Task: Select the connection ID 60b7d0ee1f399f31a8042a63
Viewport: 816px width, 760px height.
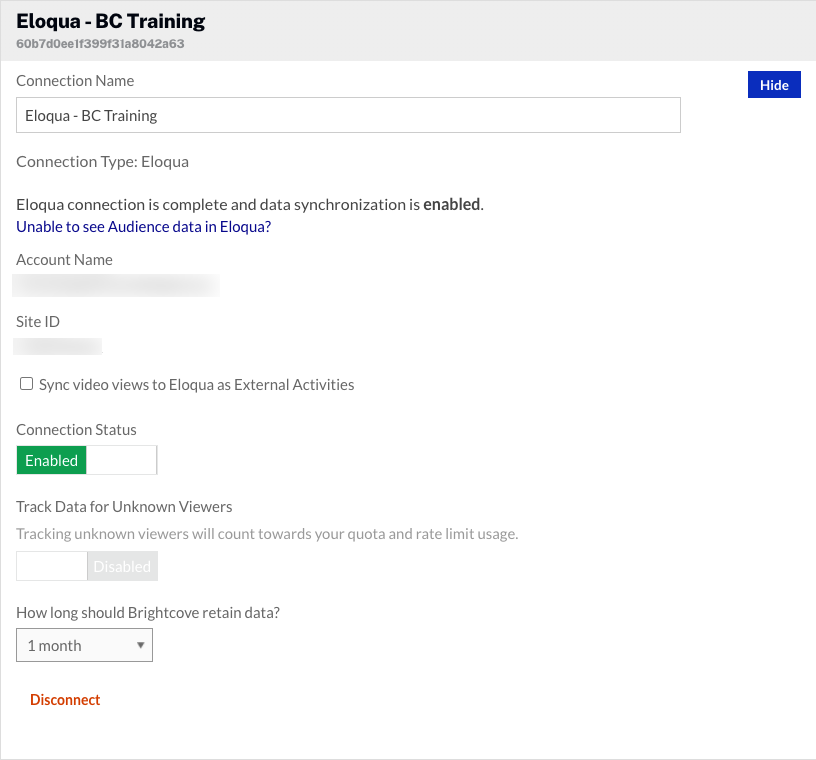Action: coord(100,44)
